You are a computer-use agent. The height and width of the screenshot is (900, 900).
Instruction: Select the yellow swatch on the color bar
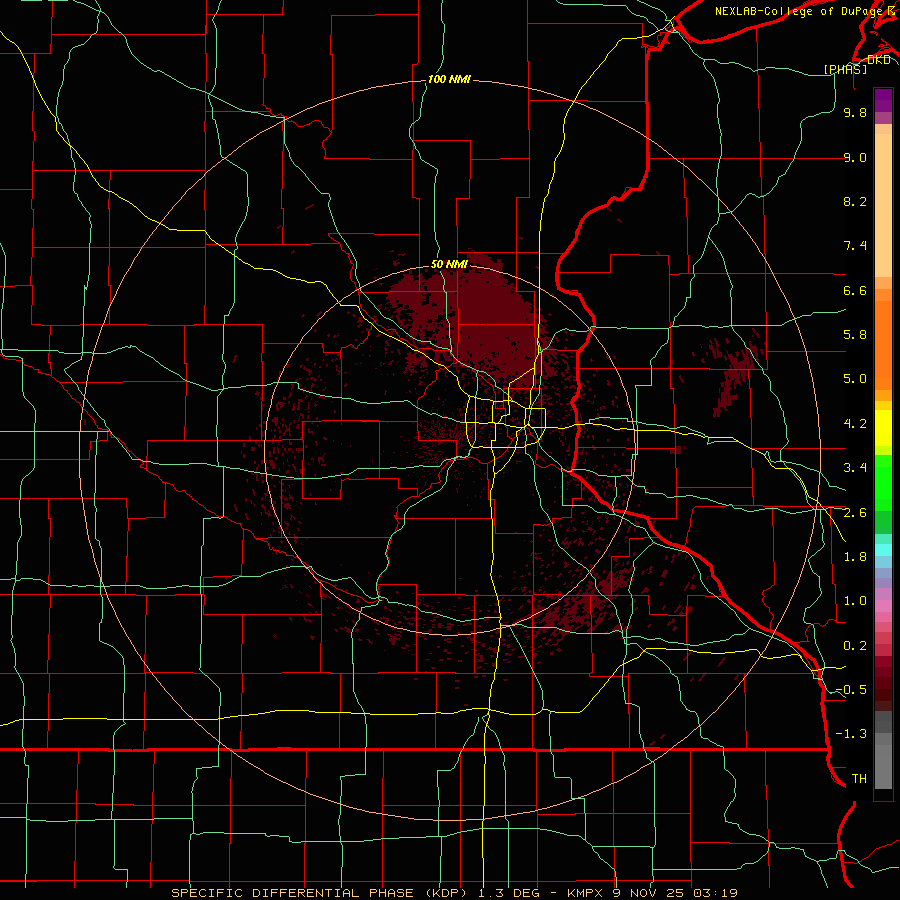coord(883,428)
